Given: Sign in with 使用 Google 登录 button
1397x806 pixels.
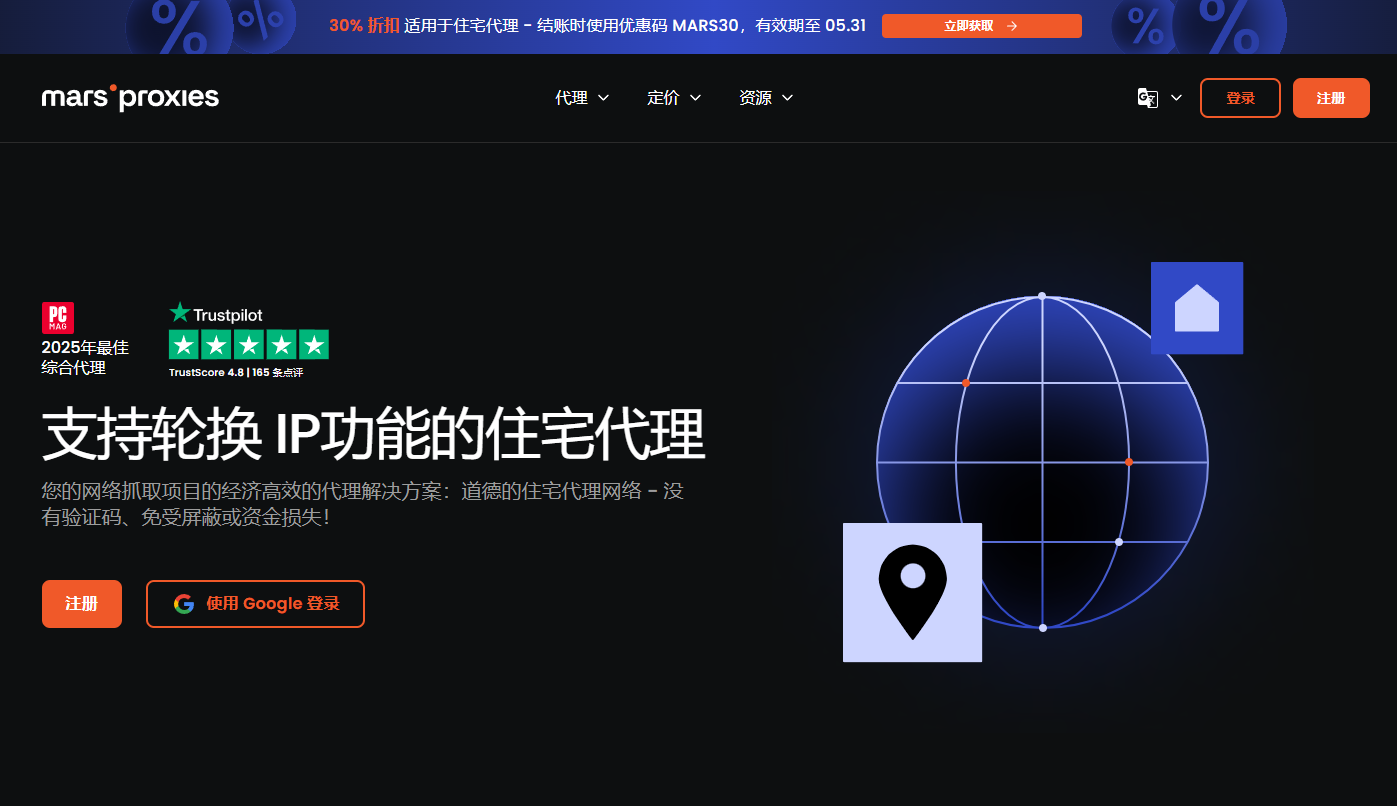Looking at the screenshot, I should tap(255, 604).
